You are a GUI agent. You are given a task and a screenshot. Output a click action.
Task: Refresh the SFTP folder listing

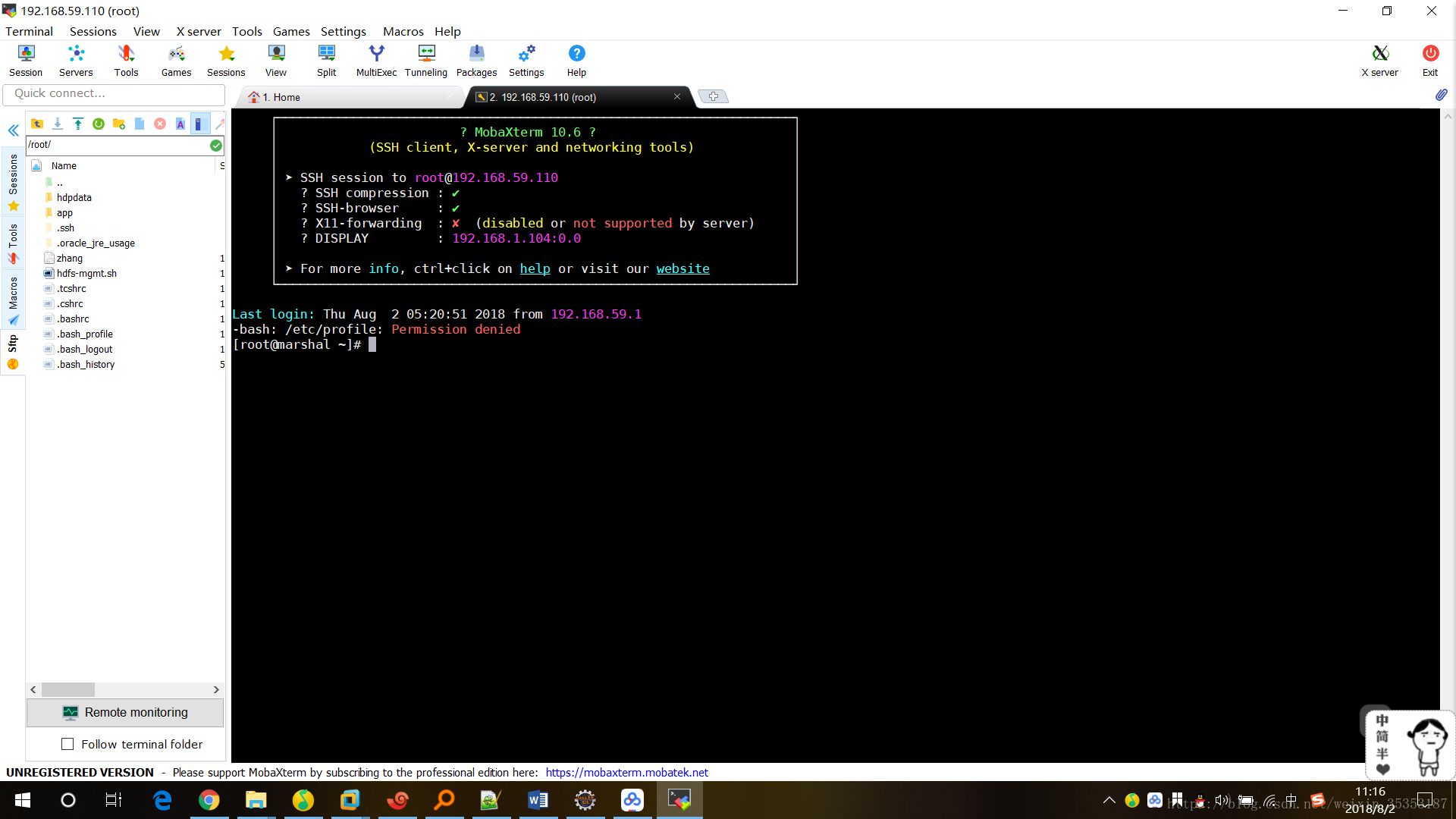point(99,124)
